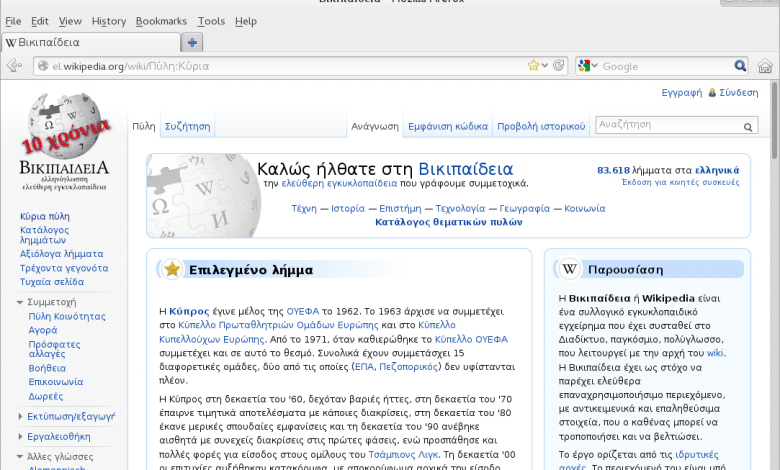Open the History menu
The width and height of the screenshot is (780, 470).
pos(108,21)
